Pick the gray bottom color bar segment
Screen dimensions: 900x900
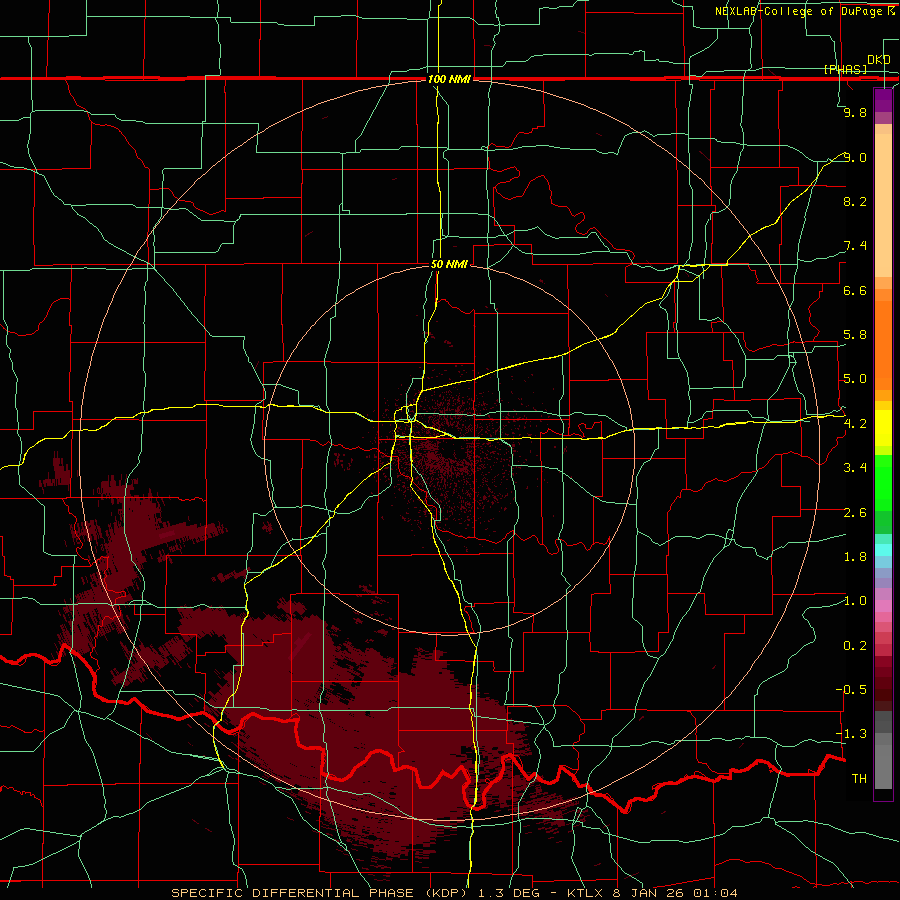coord(883,766)
